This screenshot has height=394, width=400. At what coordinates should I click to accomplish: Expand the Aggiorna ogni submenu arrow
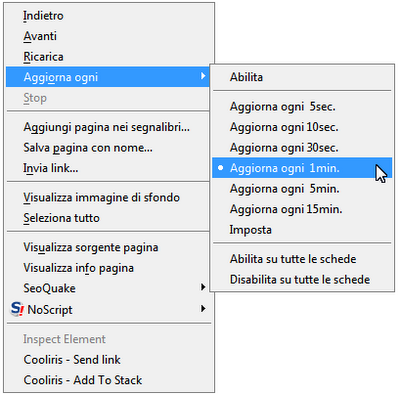click(203, 76)
